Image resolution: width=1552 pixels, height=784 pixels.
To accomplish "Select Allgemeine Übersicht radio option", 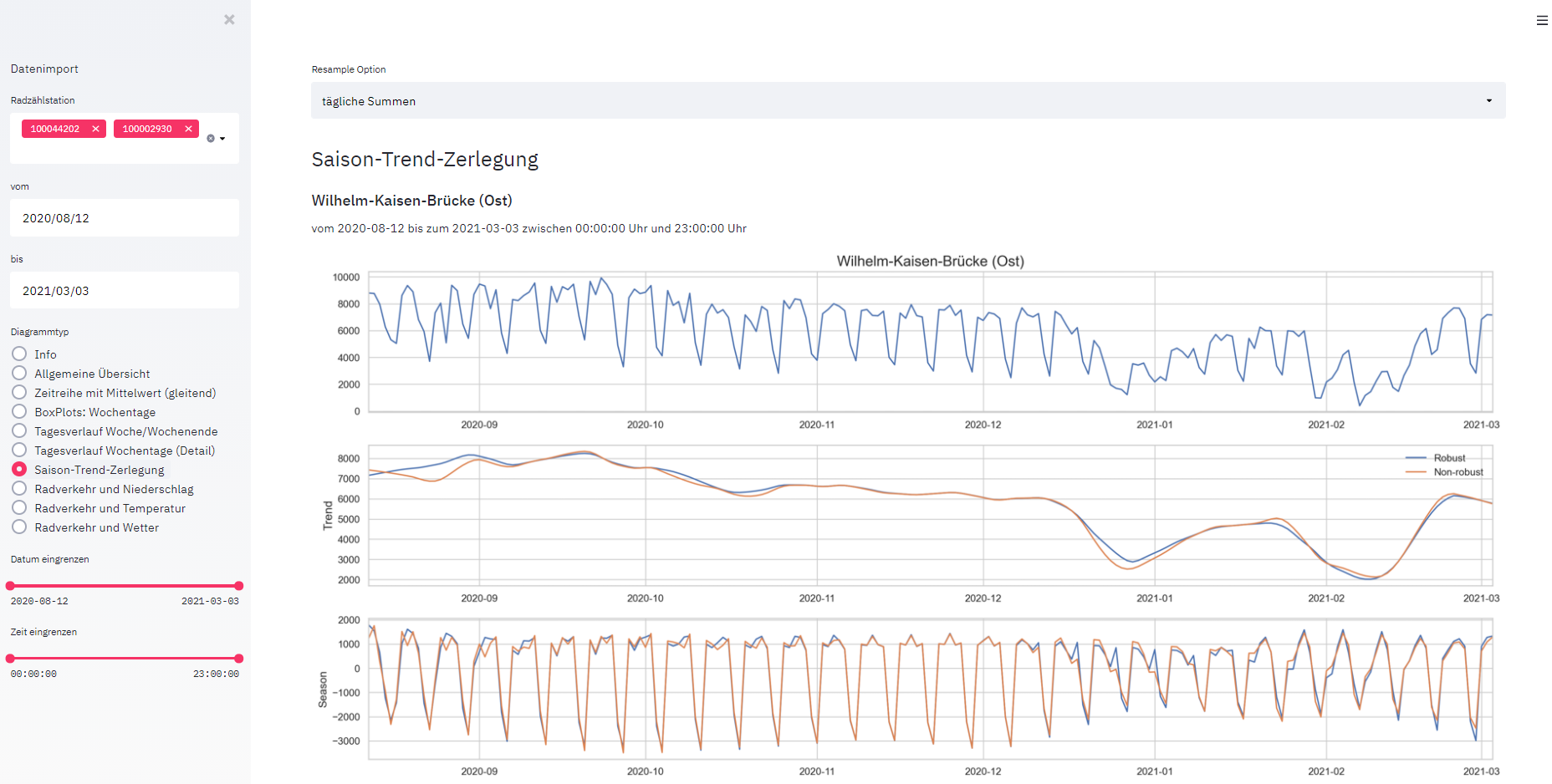I will 19,374.
